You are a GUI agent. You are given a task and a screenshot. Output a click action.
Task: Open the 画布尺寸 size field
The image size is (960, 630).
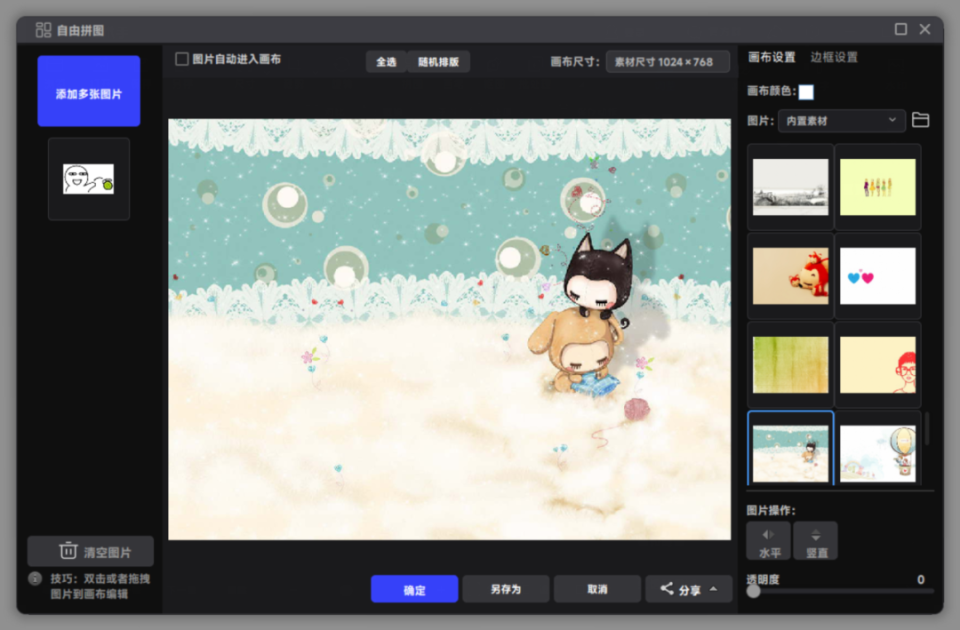tap(667, 62)
